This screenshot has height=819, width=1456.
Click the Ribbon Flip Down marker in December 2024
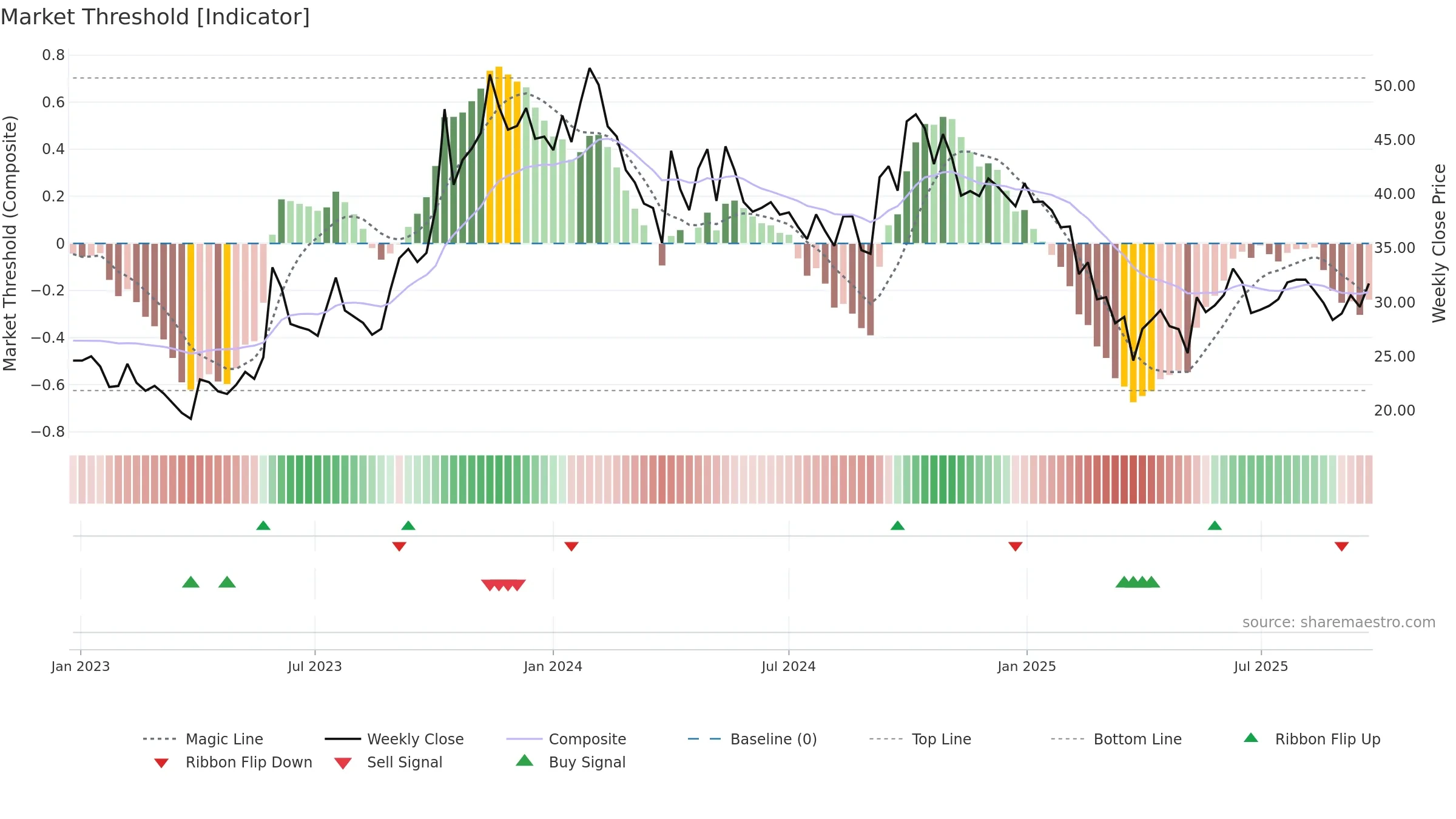pyautogui.click(x=1016, y=547)
